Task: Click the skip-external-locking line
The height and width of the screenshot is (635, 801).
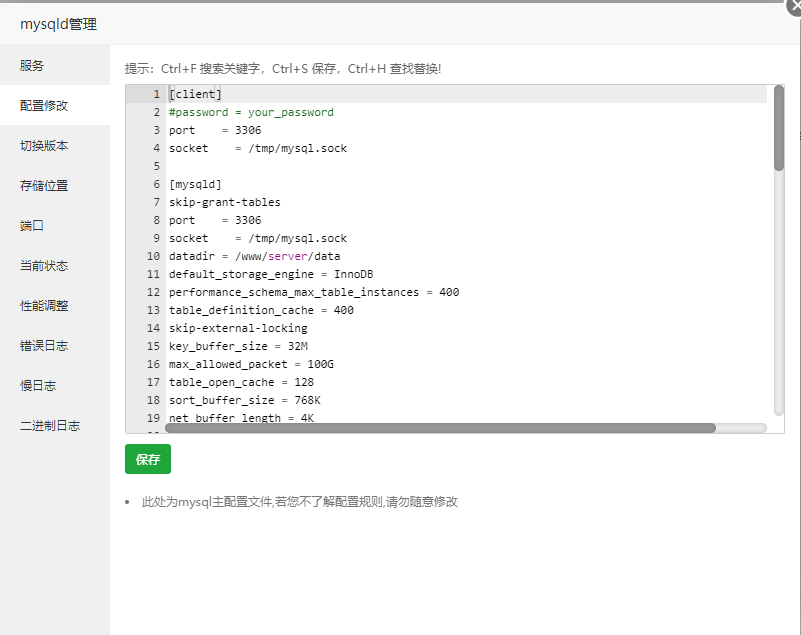Action: [x=238, y=328]
